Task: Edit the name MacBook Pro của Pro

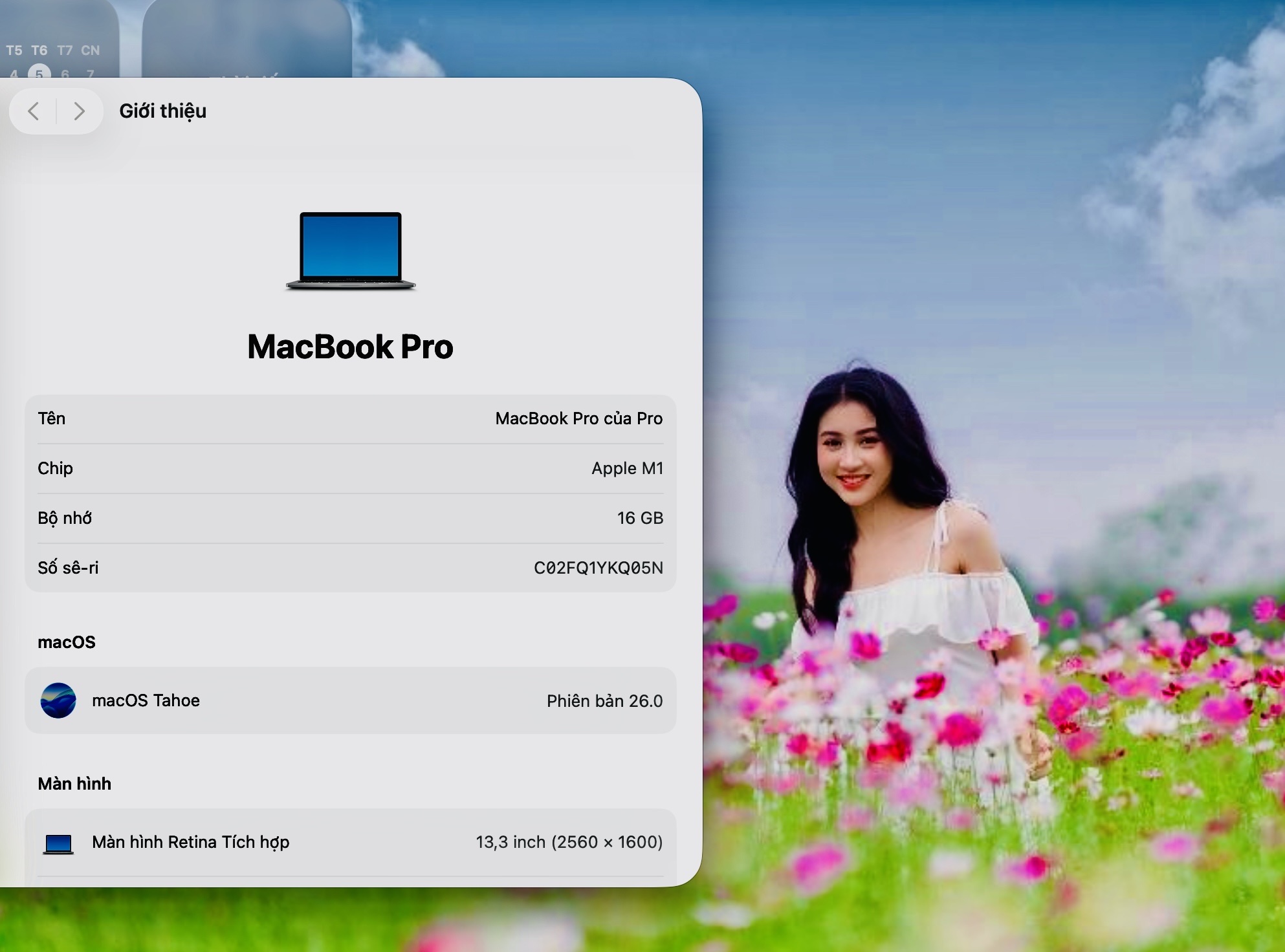Action: (578, 418)
